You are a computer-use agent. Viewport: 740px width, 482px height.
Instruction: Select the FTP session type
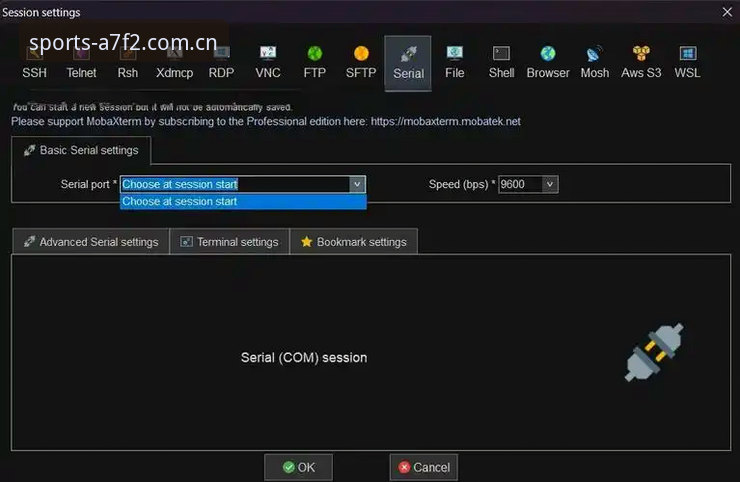click(314, 63)
